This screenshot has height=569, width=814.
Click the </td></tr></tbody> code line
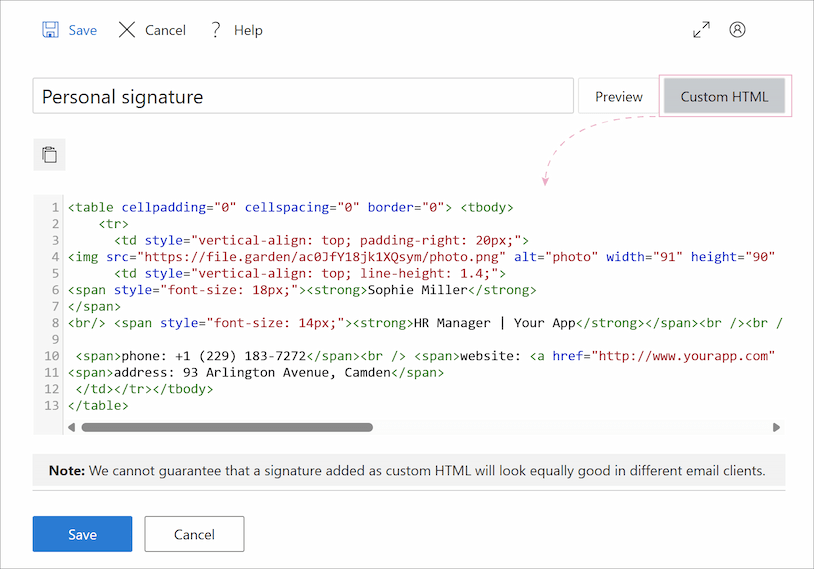144,389
